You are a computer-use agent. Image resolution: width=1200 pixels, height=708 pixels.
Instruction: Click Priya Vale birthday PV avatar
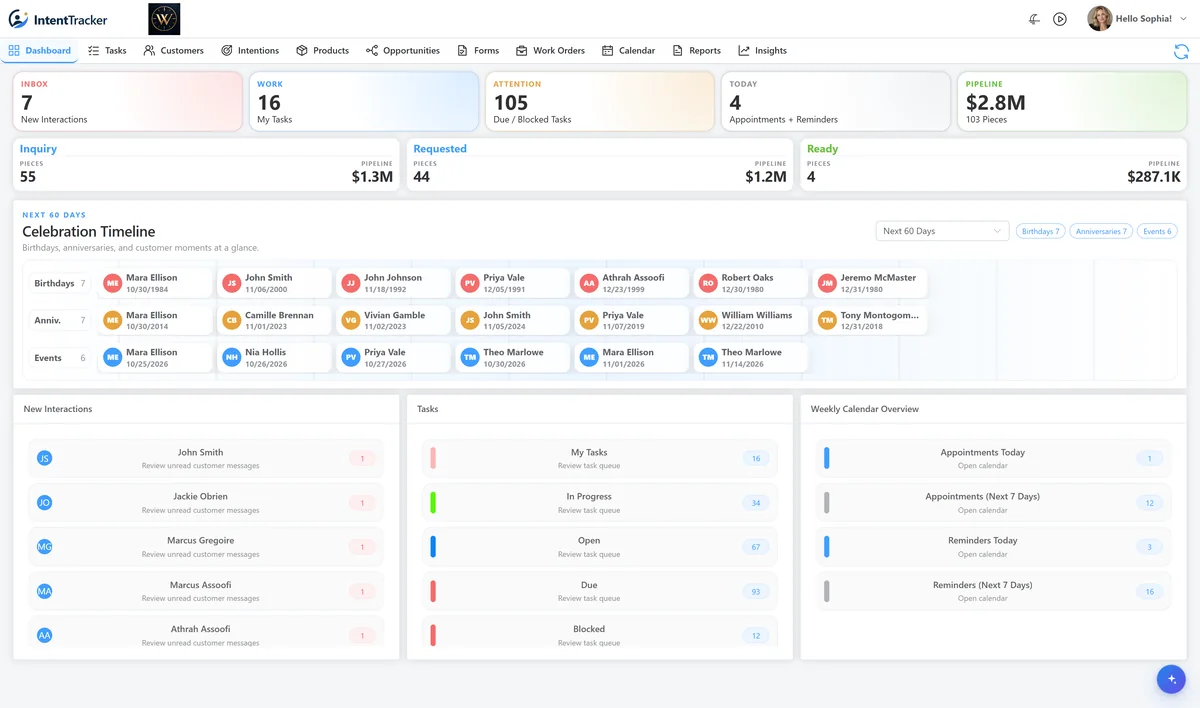[x=469, y=284]
